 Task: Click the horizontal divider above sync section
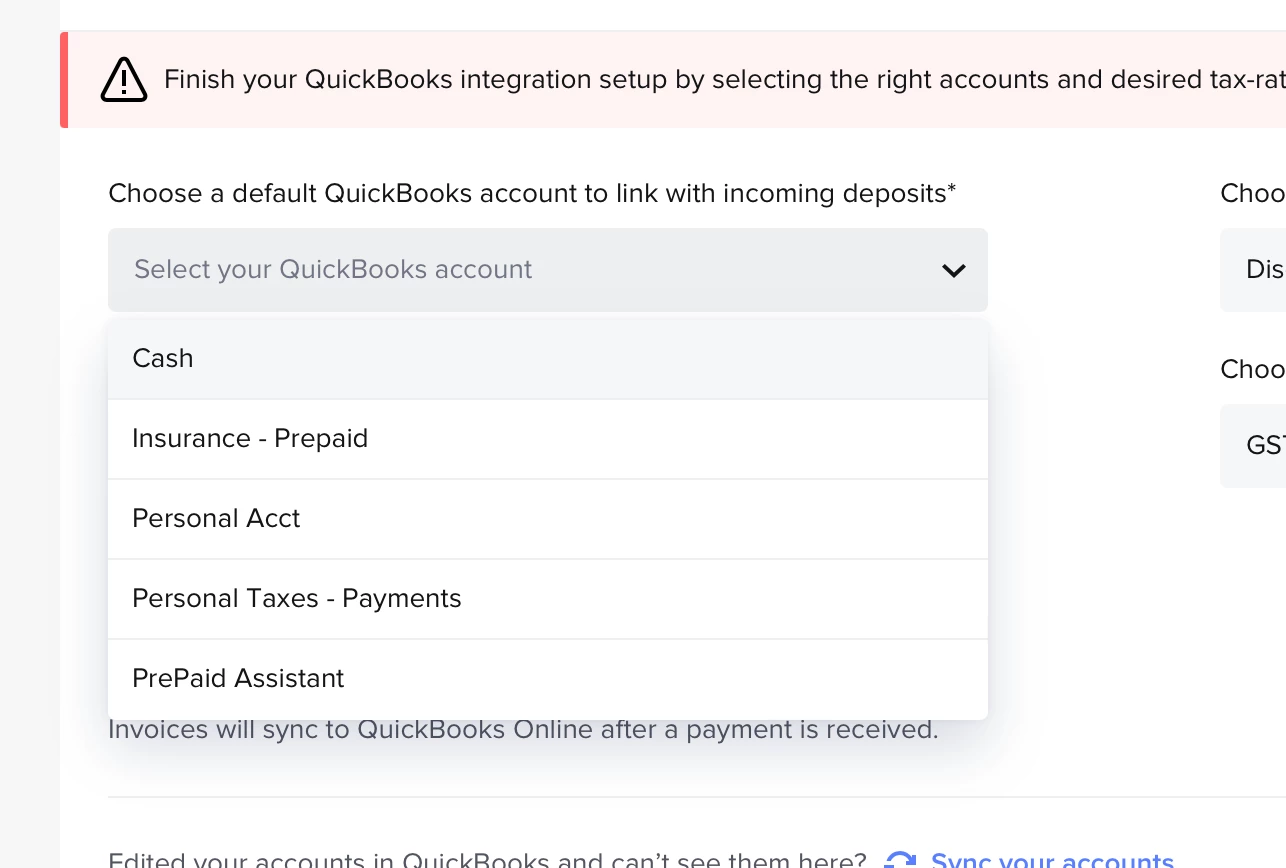[697, 797]
